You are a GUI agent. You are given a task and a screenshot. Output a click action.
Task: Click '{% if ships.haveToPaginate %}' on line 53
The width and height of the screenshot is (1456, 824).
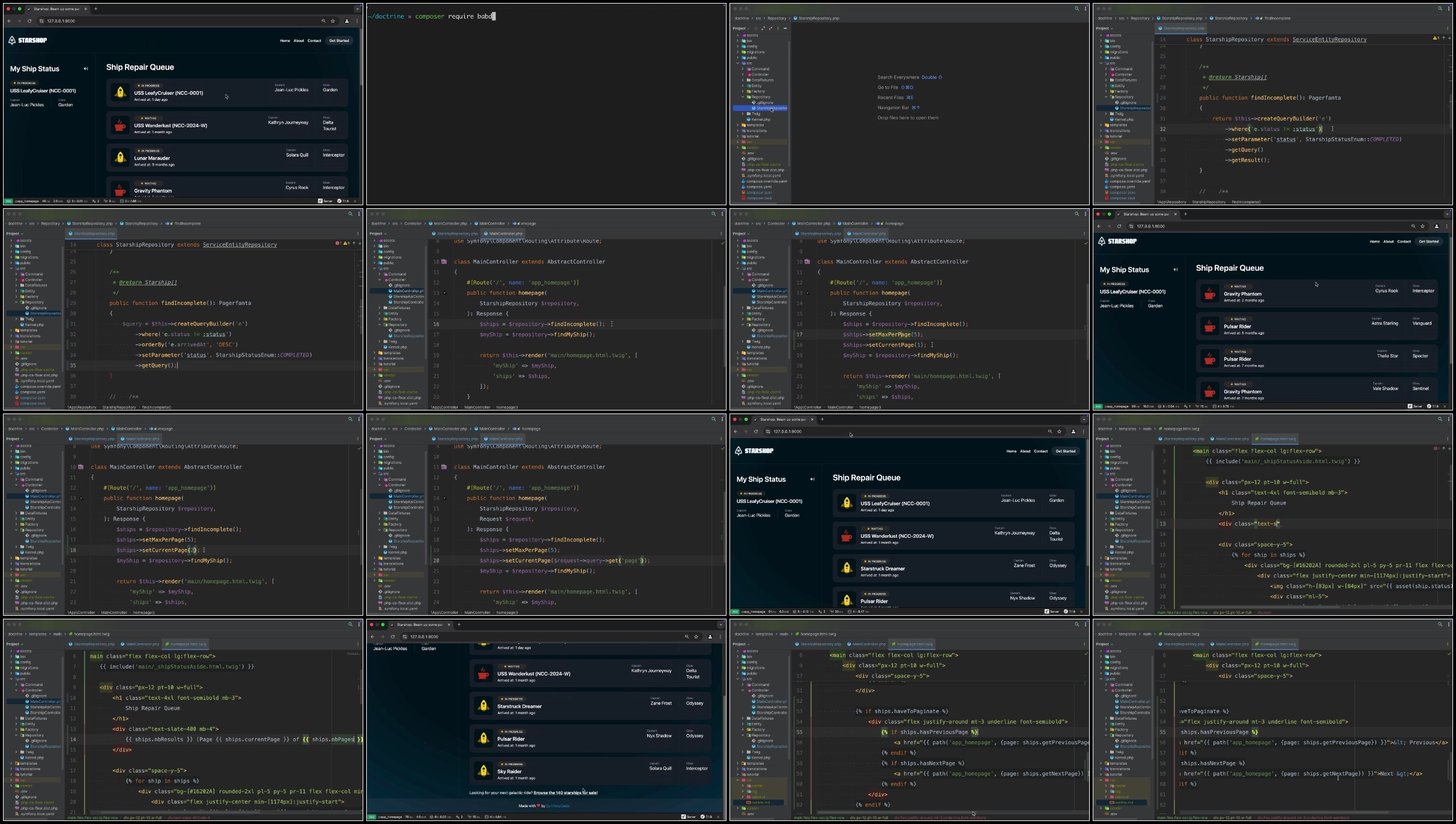coord(902,711)
